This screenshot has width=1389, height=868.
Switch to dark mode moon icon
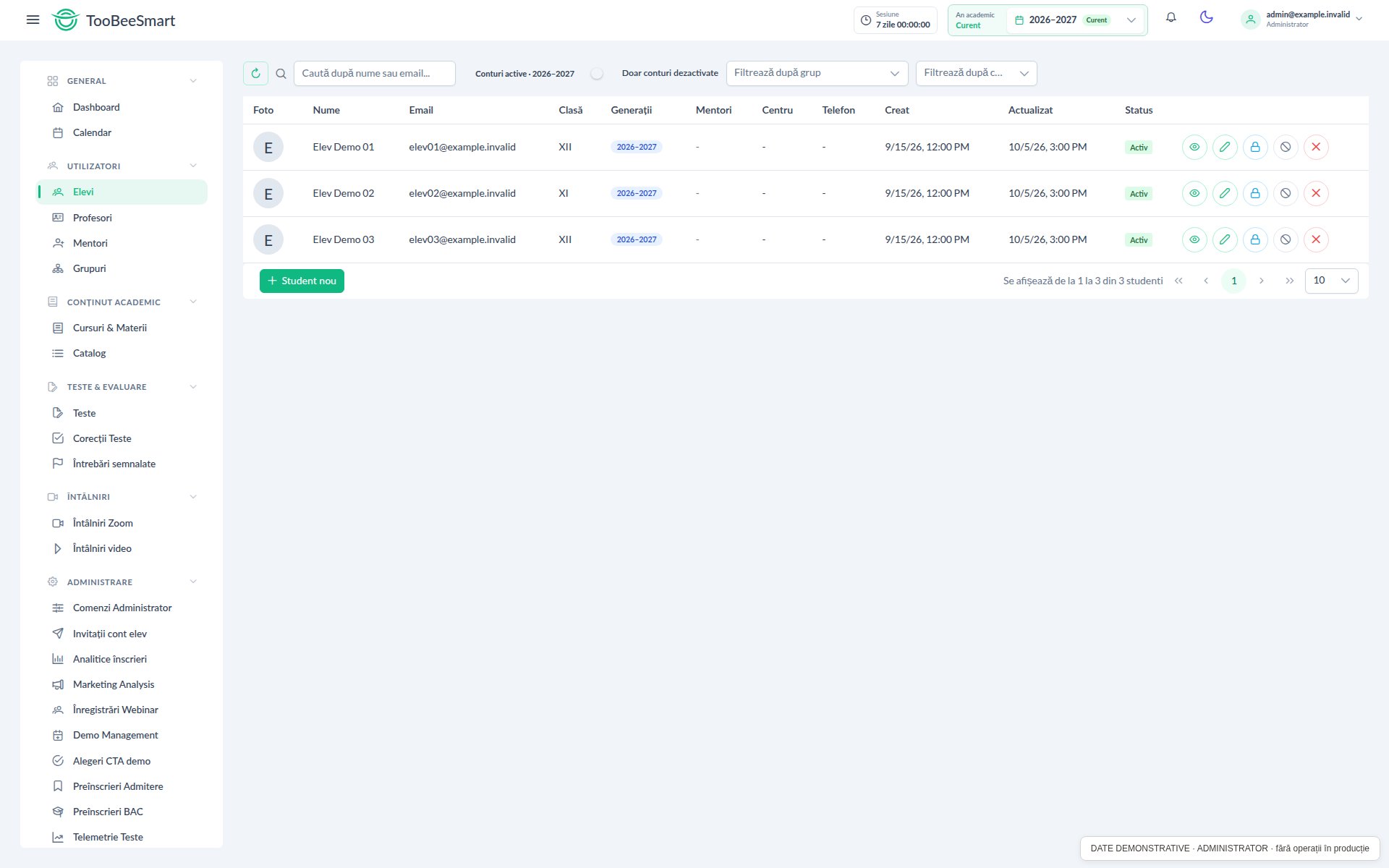tap(1206, 17)
